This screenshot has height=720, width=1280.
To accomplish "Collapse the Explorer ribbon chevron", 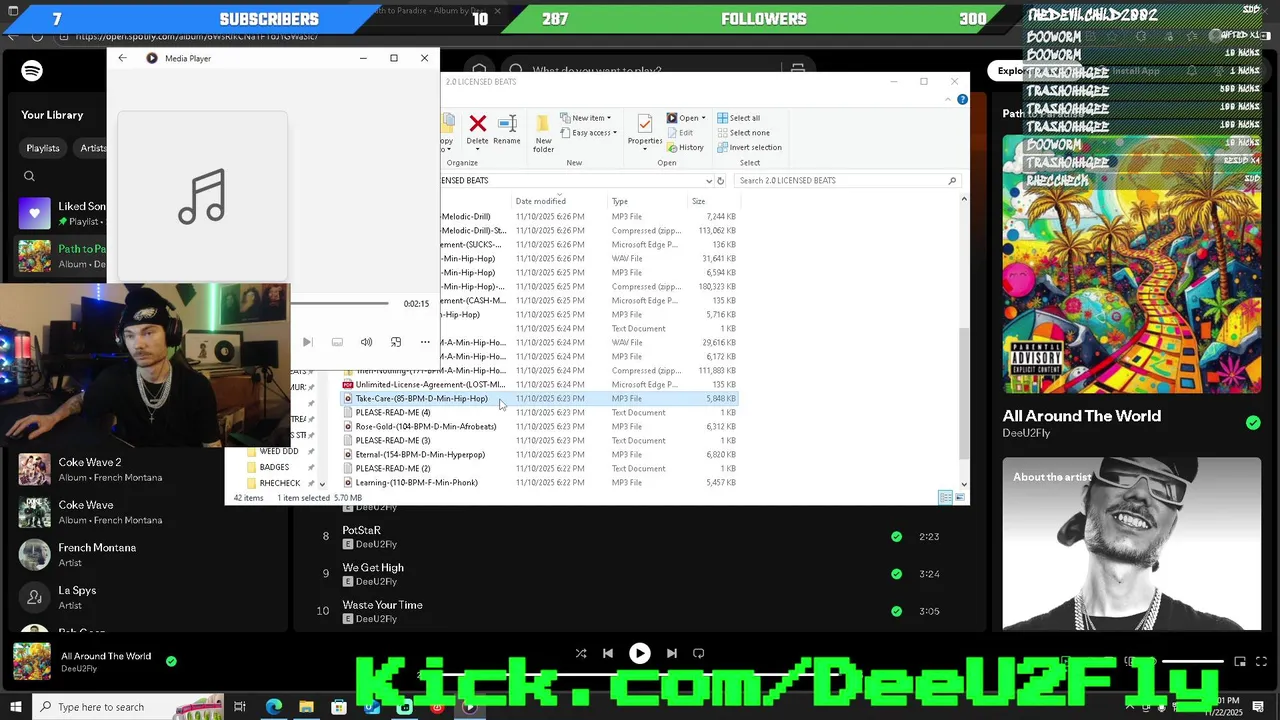I will pos(948,100).
